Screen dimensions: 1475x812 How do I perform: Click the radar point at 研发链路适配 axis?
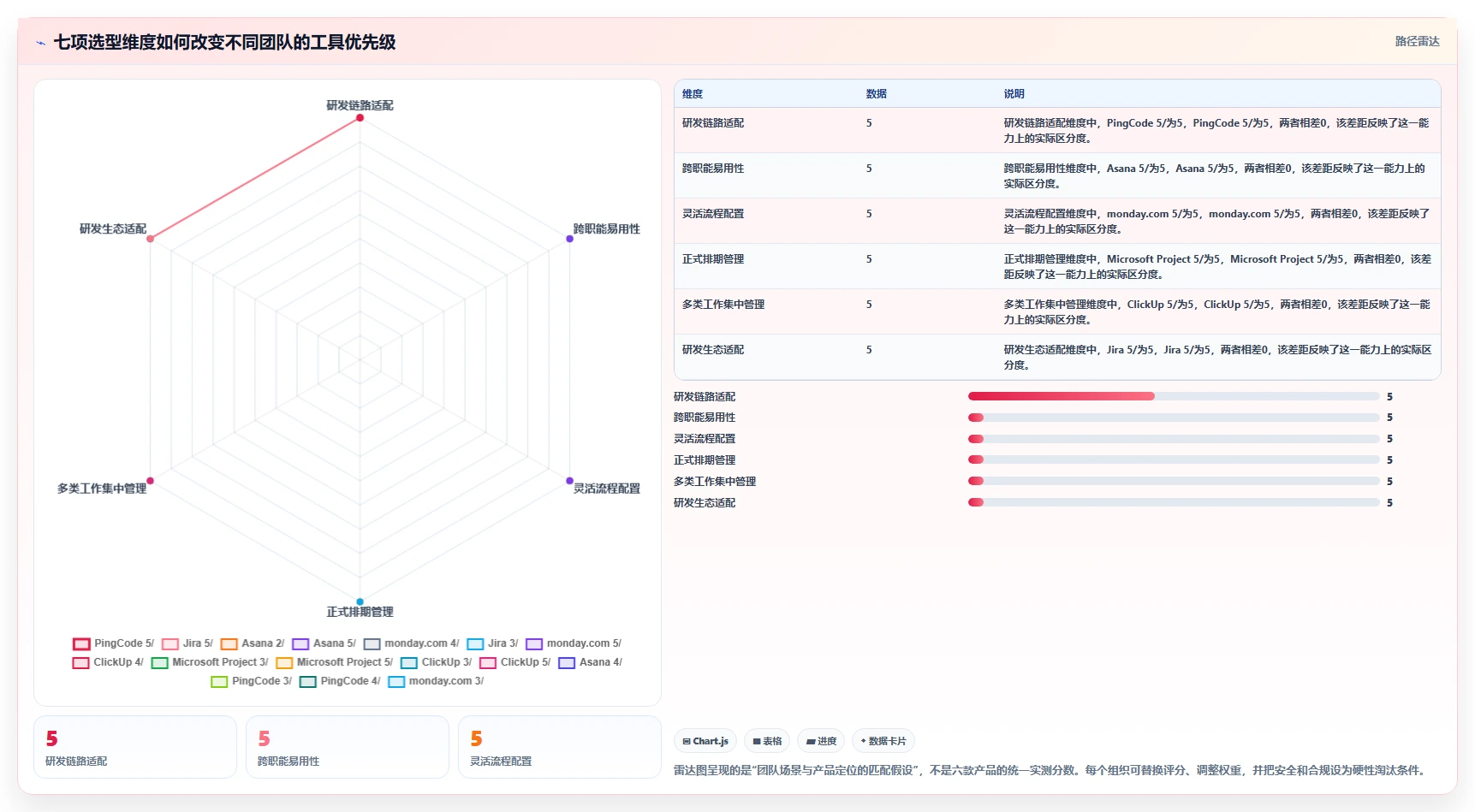(360, 117)
